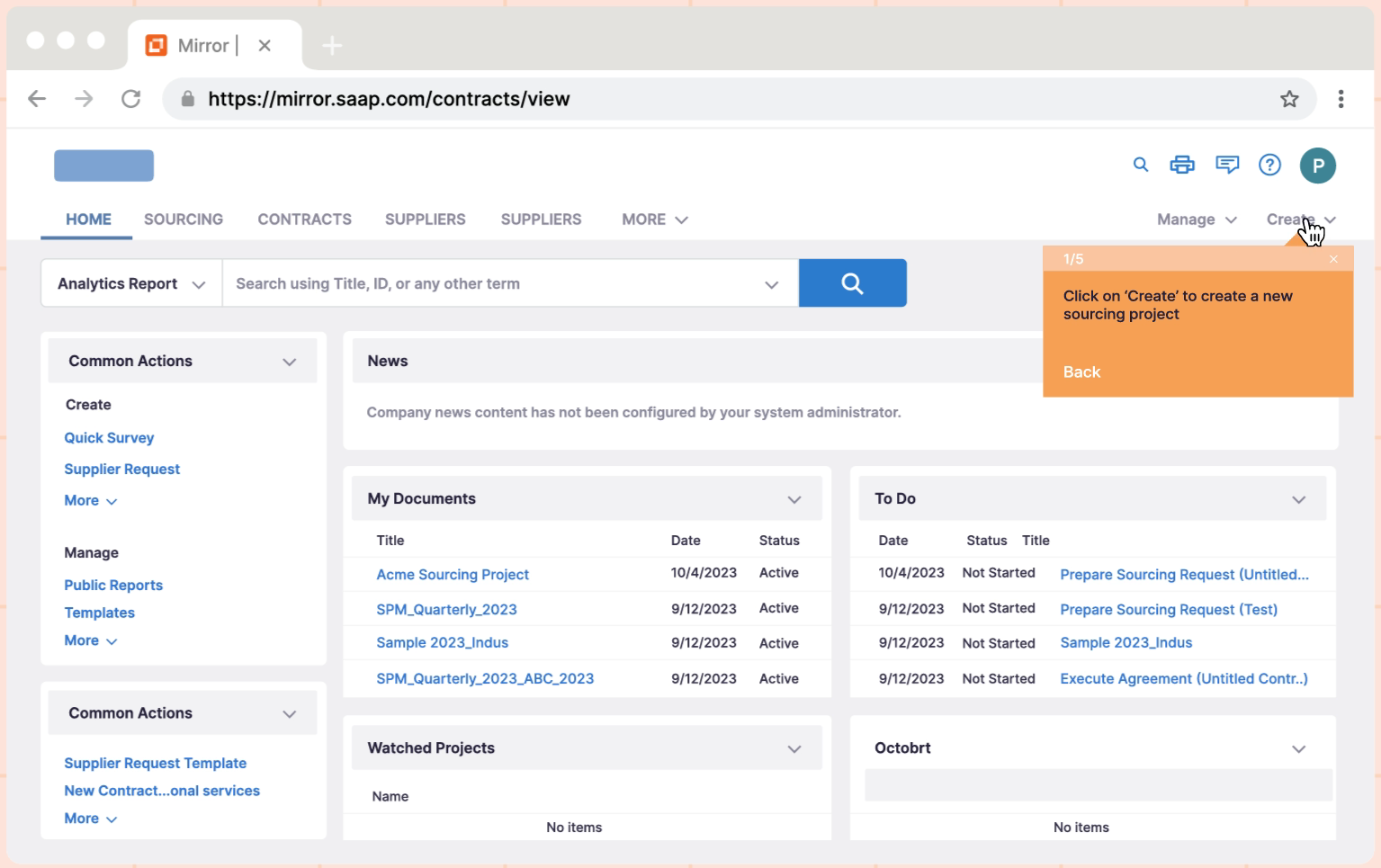The image size is (1381, 868).
Task: Open the Analytics Report dropdown
Action: pyautogui.click(x=131, y=283)
